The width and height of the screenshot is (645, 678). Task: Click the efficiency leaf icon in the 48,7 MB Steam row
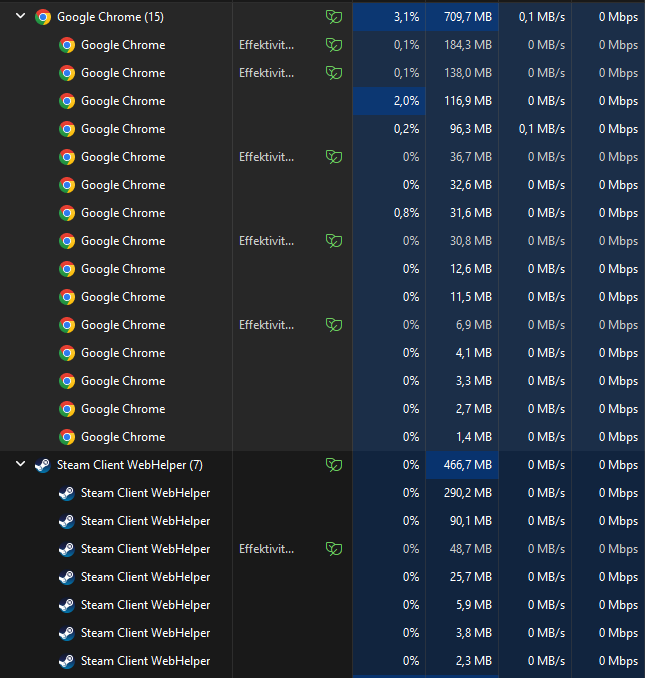click(334, 549)
